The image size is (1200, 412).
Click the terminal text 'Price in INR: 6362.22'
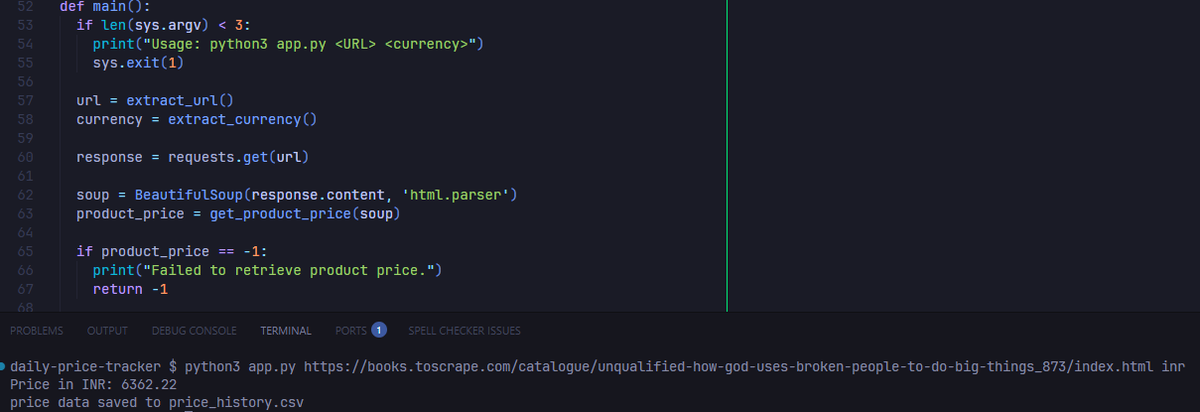[x=93, y=385]
